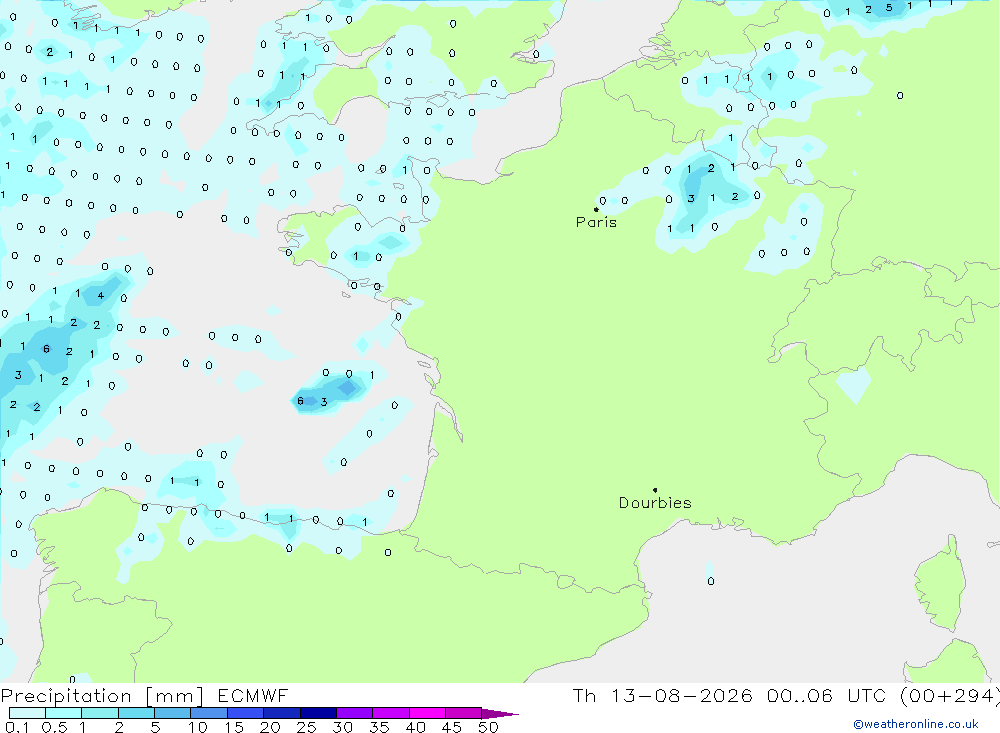This screenshot has height=733, width=1000.
Task: Click the legend scale label 20
Action: click(270, 727)
